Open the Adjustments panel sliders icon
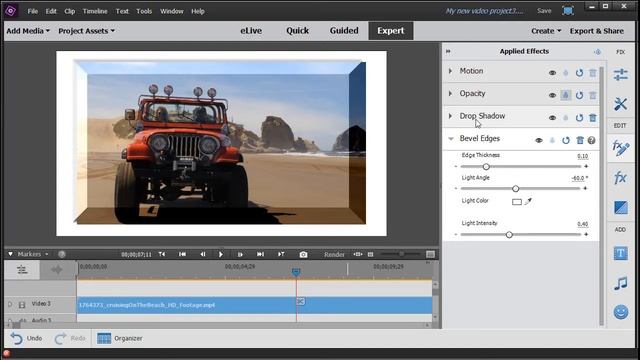640x360 pixels. point(620,75)
